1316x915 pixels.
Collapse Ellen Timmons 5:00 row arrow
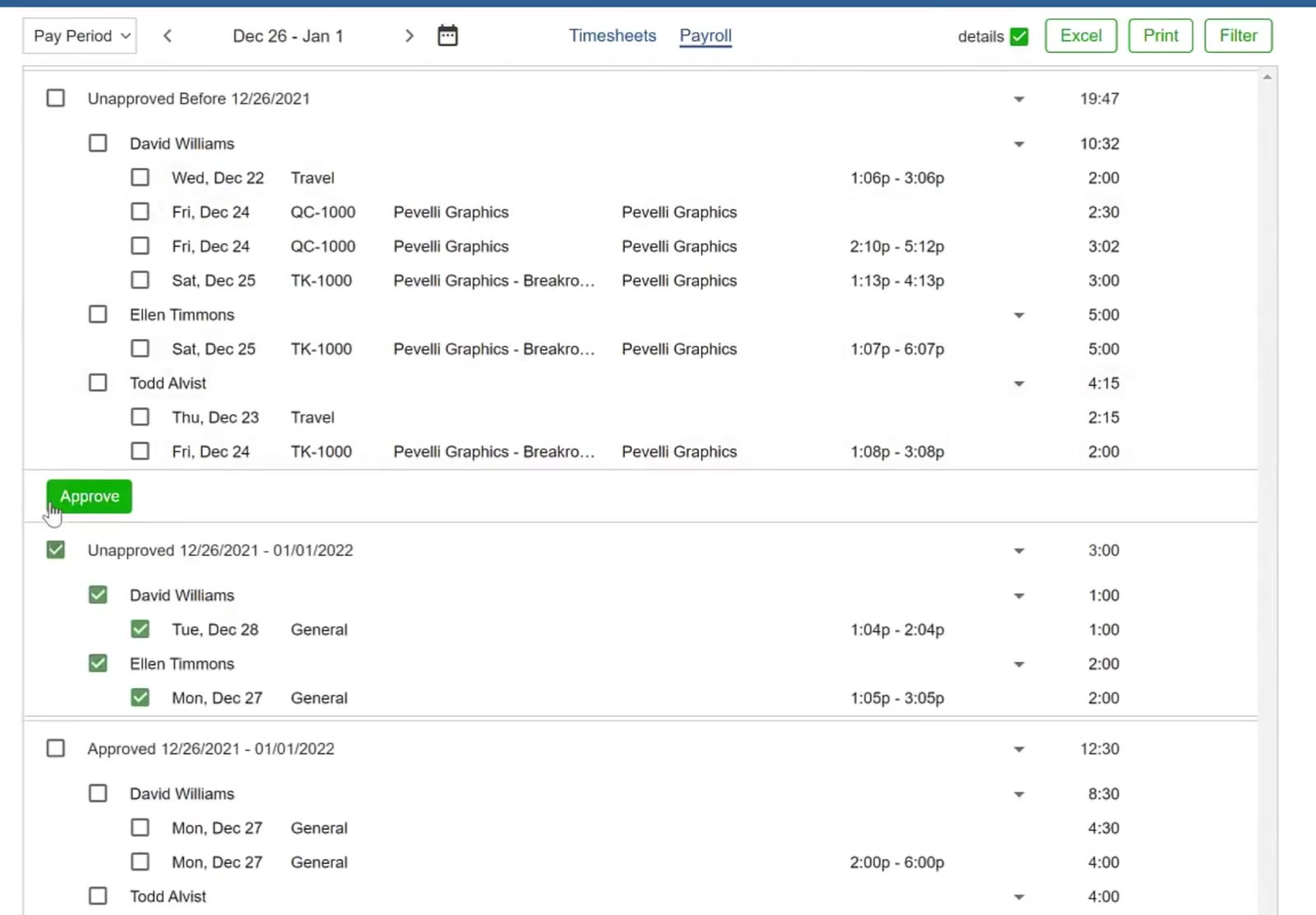1019,315
